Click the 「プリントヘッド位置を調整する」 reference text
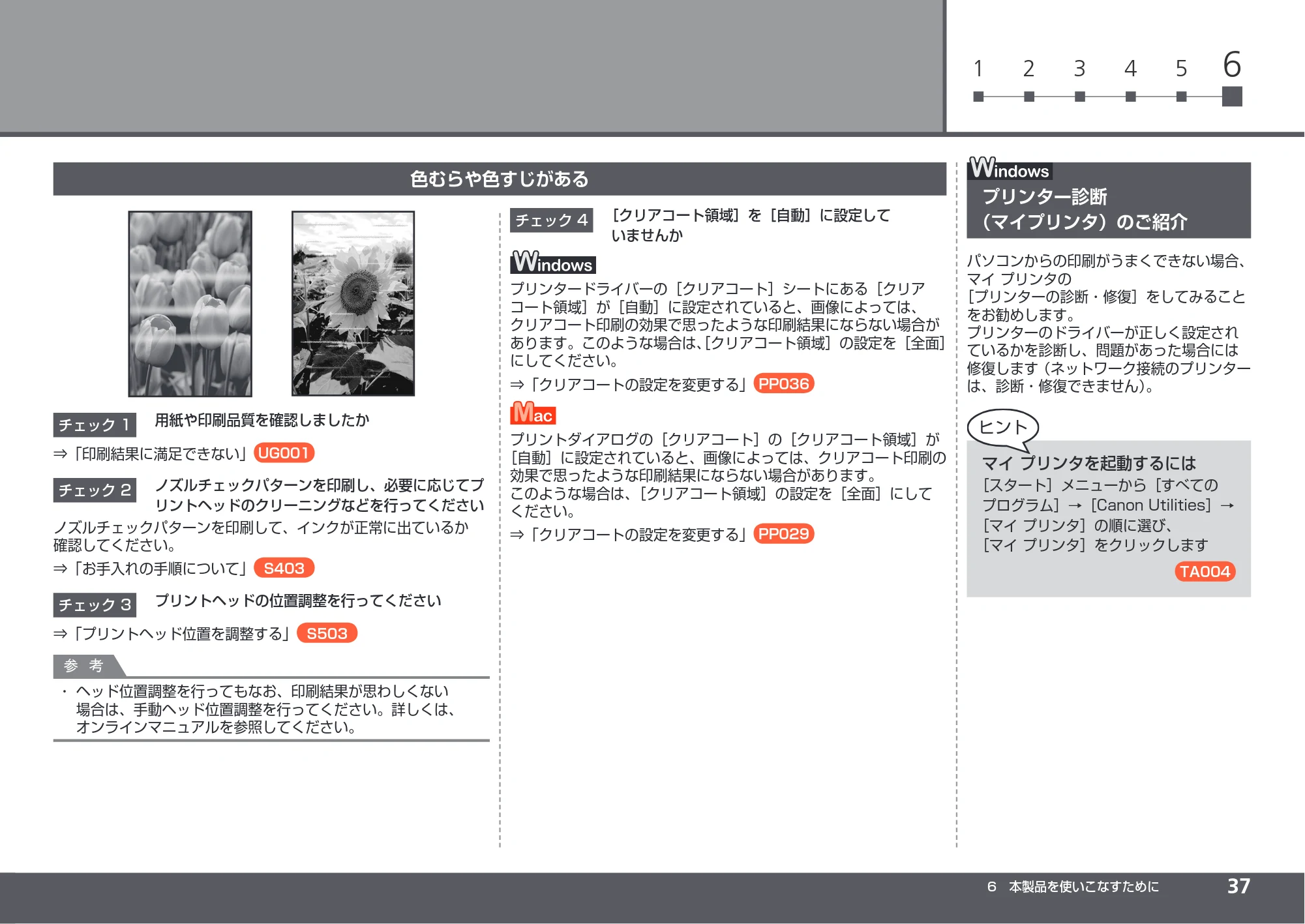1305x924 pixels. [181, 634]
